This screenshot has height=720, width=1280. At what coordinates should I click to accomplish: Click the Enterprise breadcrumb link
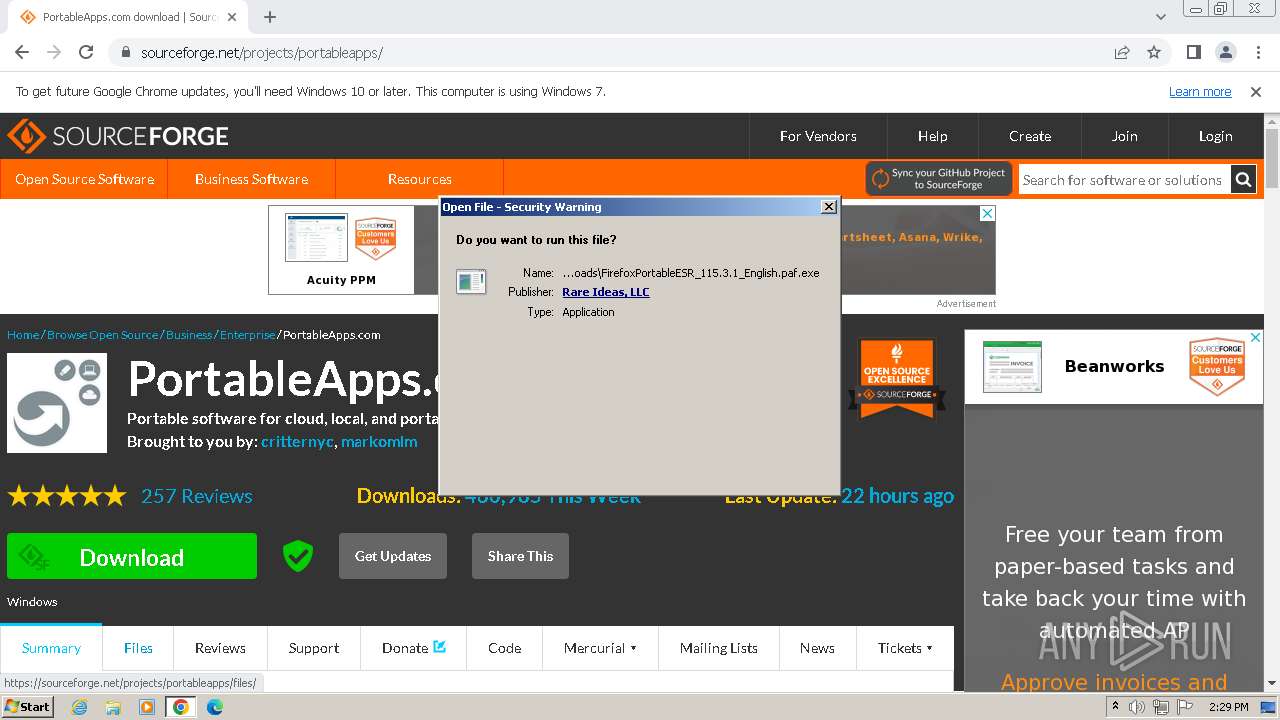[247, 335]
